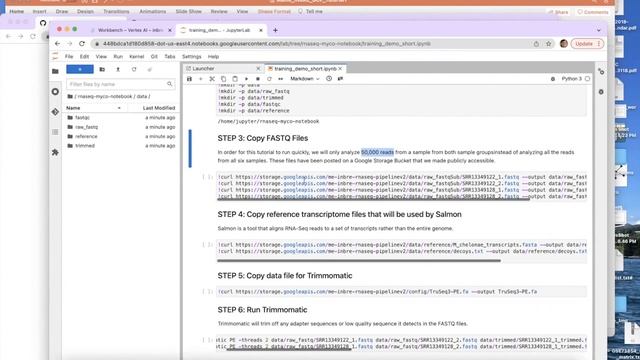Screen dimensions: 640x360
Task: Open the Kernel menu
Action: pyautogui.click(x=136, y=57)
